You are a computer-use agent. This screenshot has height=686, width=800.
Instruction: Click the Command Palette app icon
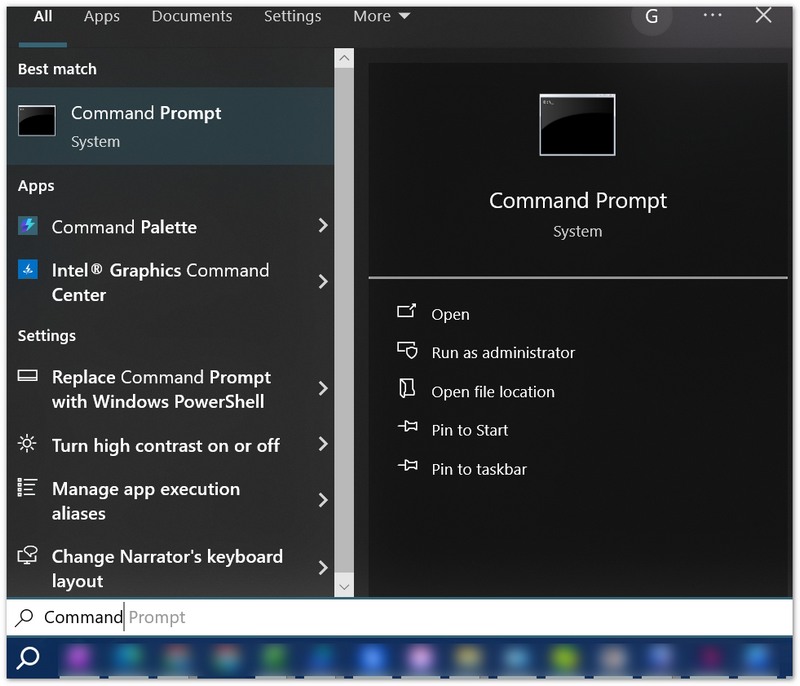pyautogui.click(x=28, y=225)
